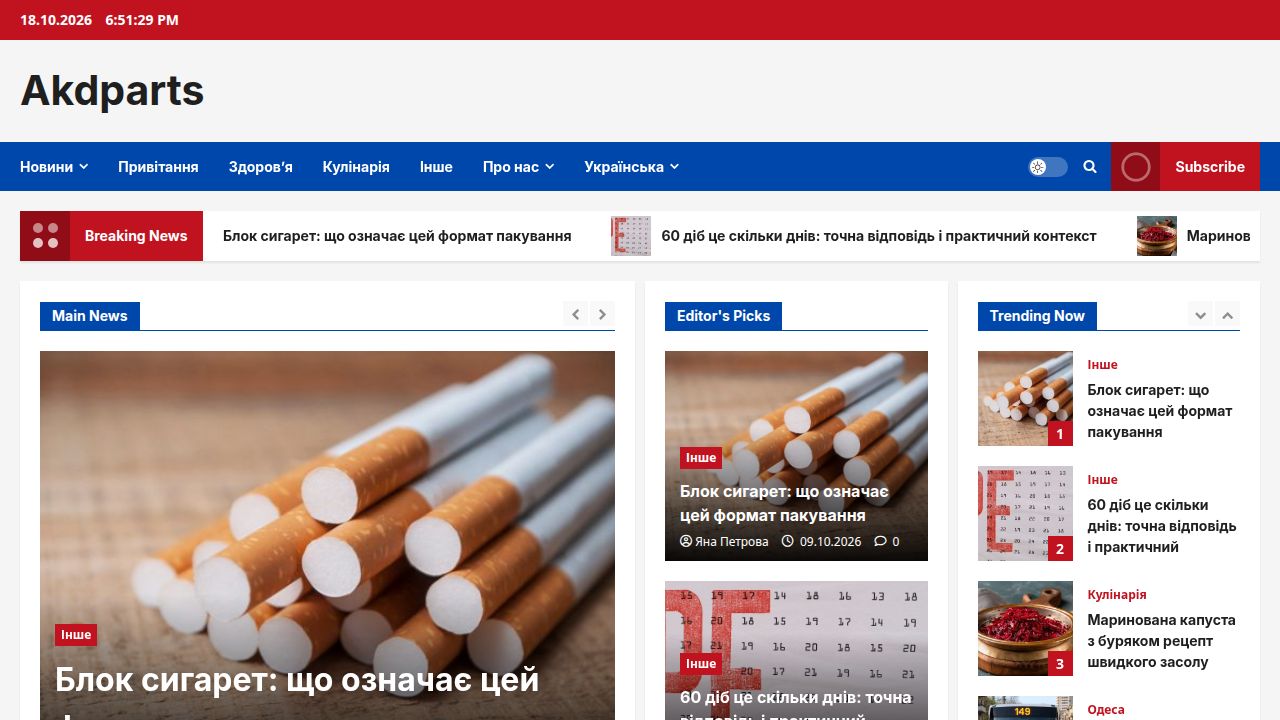Image resolution: width=1280 pixels, height=720 pixels.
Task: Open Editor's Picks Блок сигарет article title
Action: [x=784, y=503]
